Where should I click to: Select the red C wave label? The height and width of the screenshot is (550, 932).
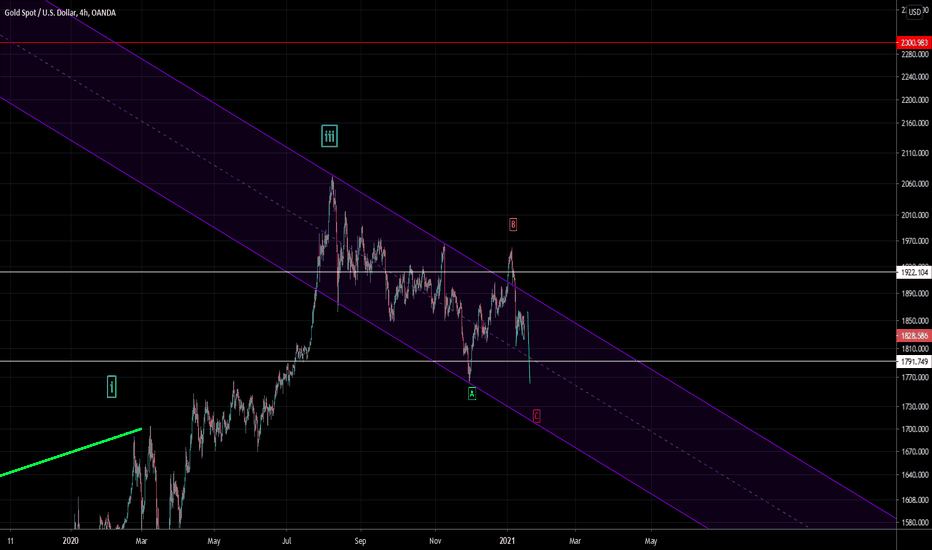coord(536,416)
